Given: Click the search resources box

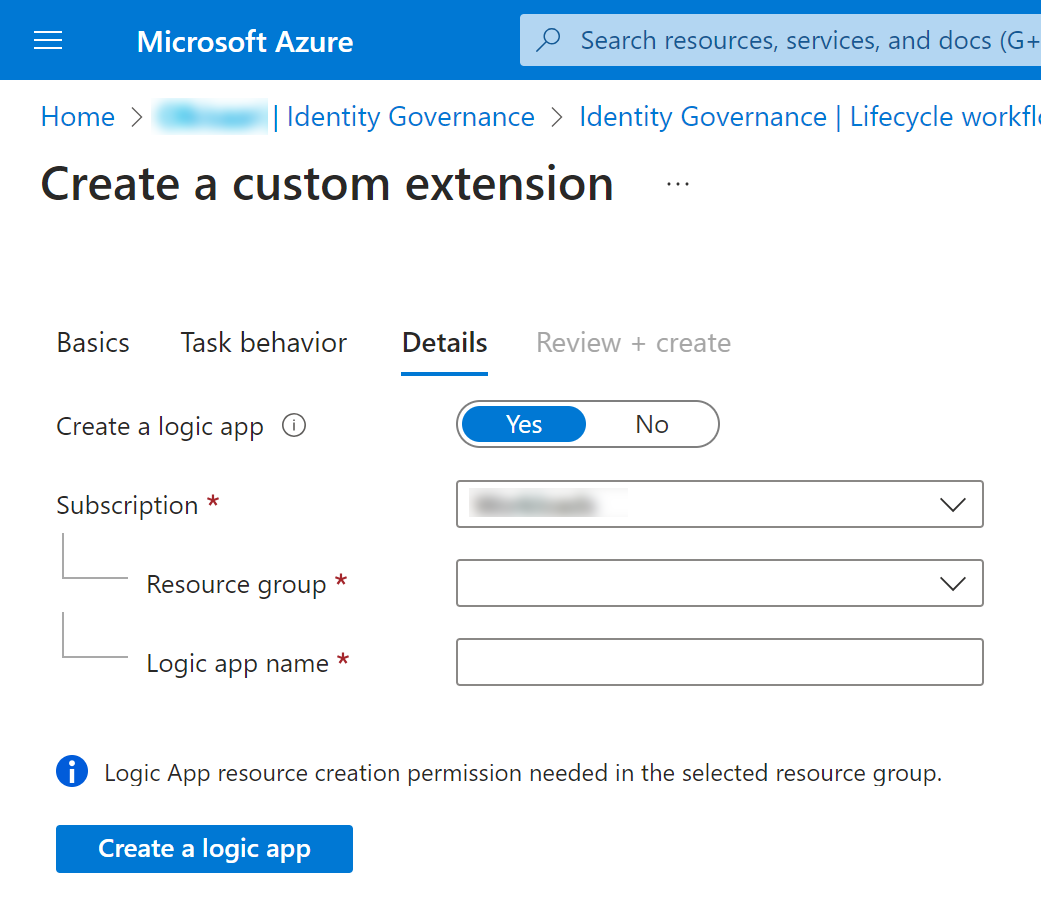Looking at the screenshot, I should [x=781, y=40].
